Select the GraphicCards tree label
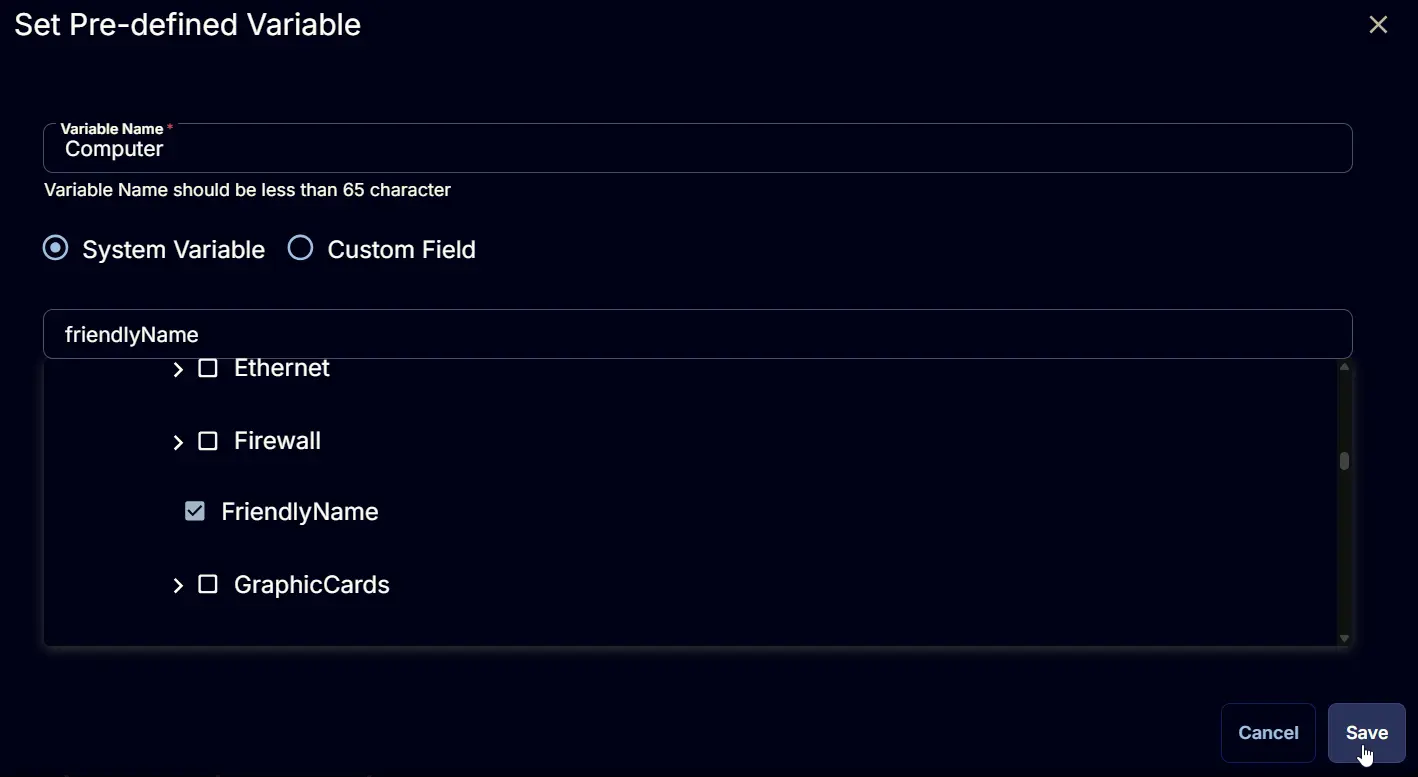 tap(312, 584)
